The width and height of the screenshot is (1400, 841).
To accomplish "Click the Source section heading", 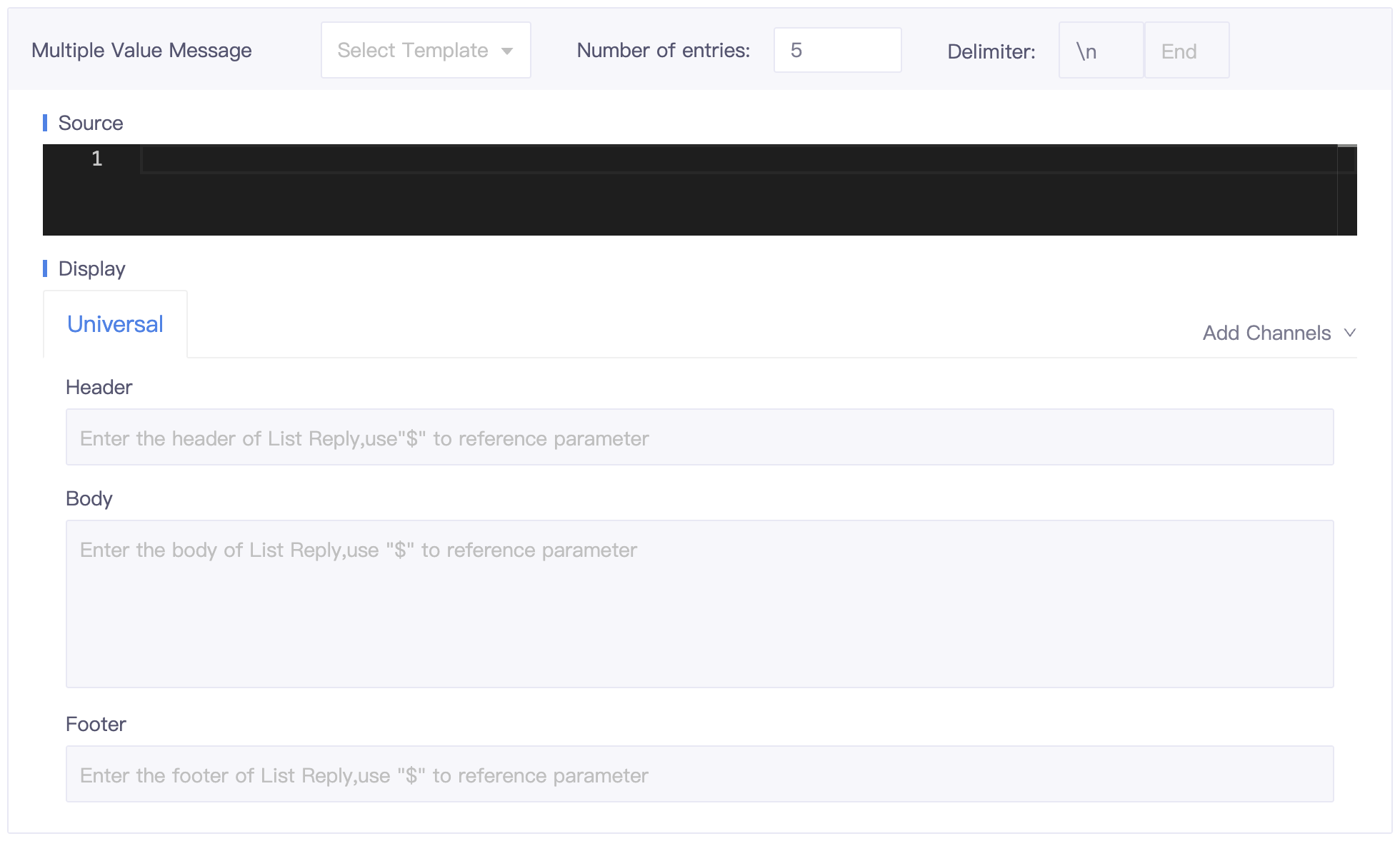I will [91, 124].
